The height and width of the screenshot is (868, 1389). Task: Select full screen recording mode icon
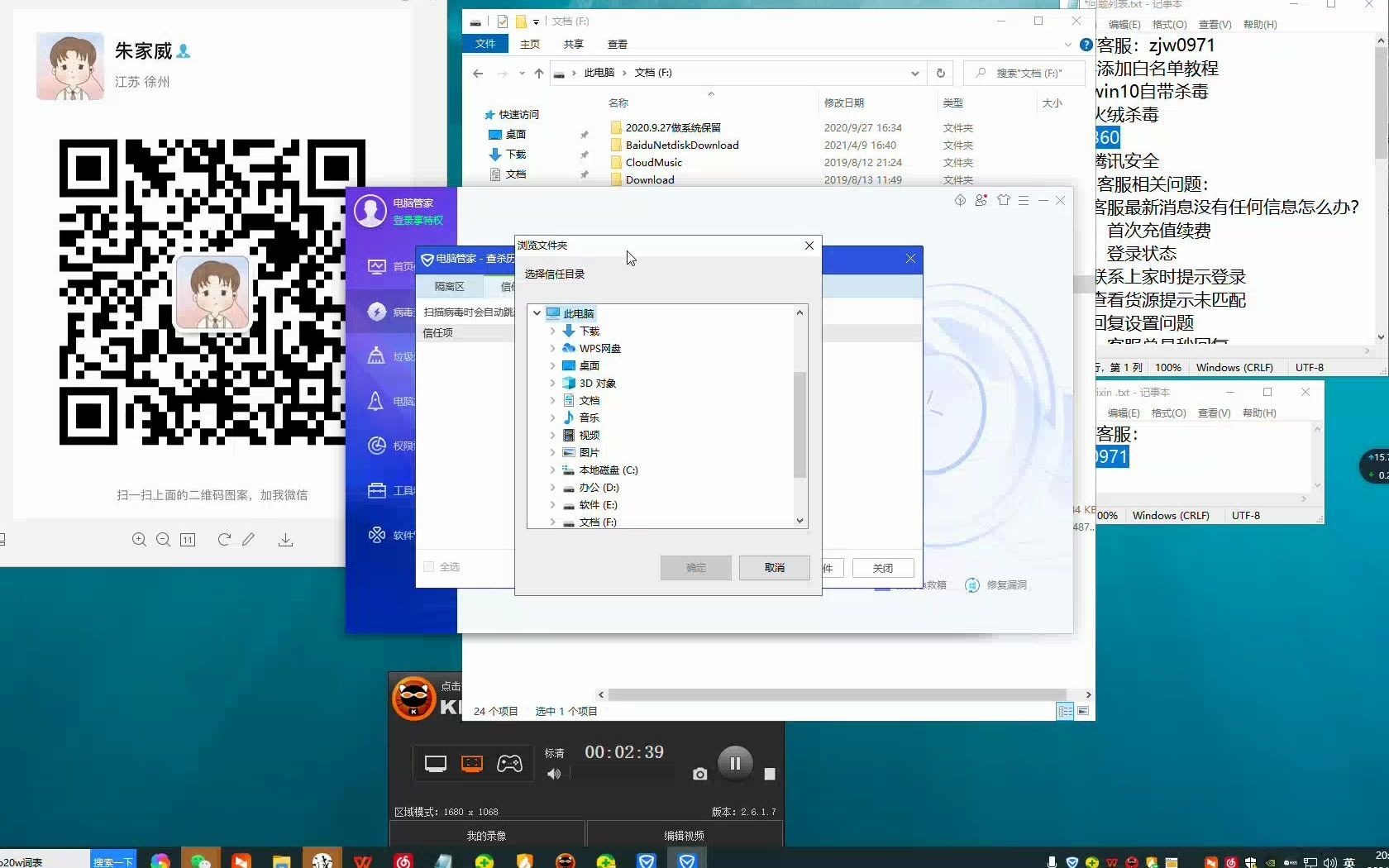(x=436, y=764)
